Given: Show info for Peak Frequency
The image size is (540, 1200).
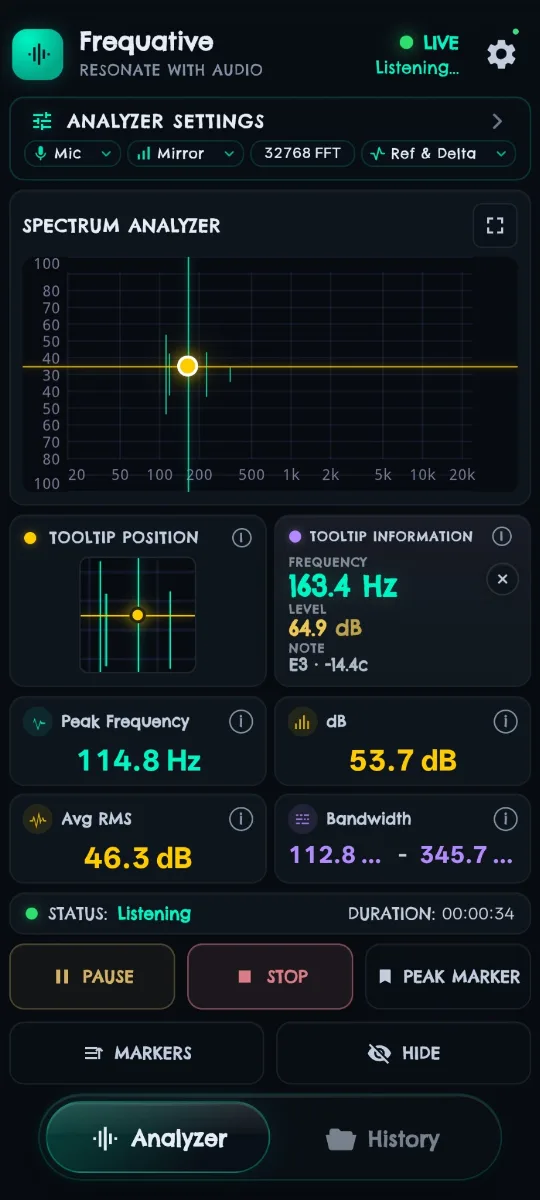Looking at the screenshot, I should point(241,721).
